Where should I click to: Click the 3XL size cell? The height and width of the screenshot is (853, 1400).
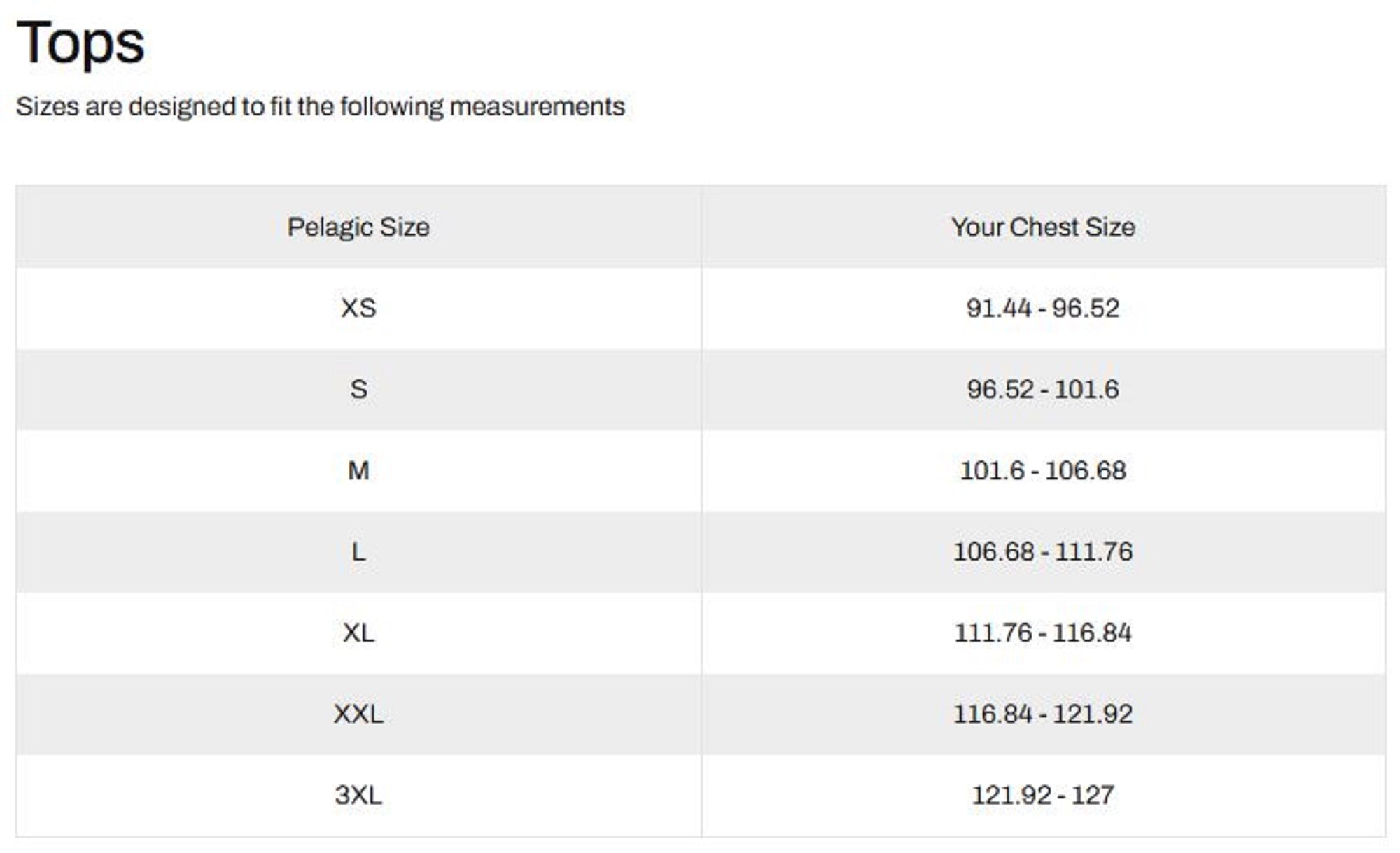coord(358,796)
